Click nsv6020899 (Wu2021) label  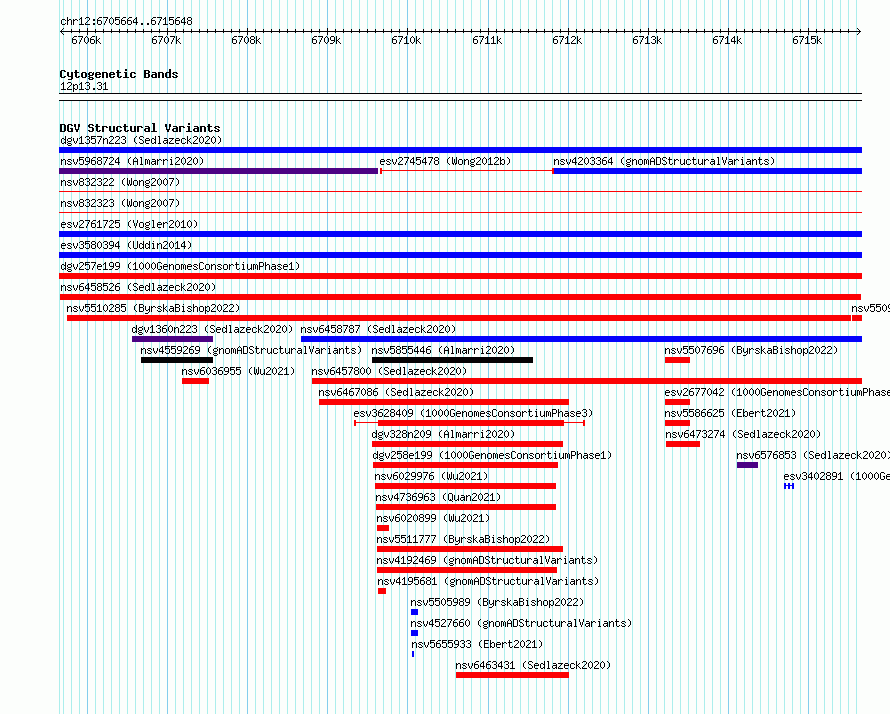433,518
